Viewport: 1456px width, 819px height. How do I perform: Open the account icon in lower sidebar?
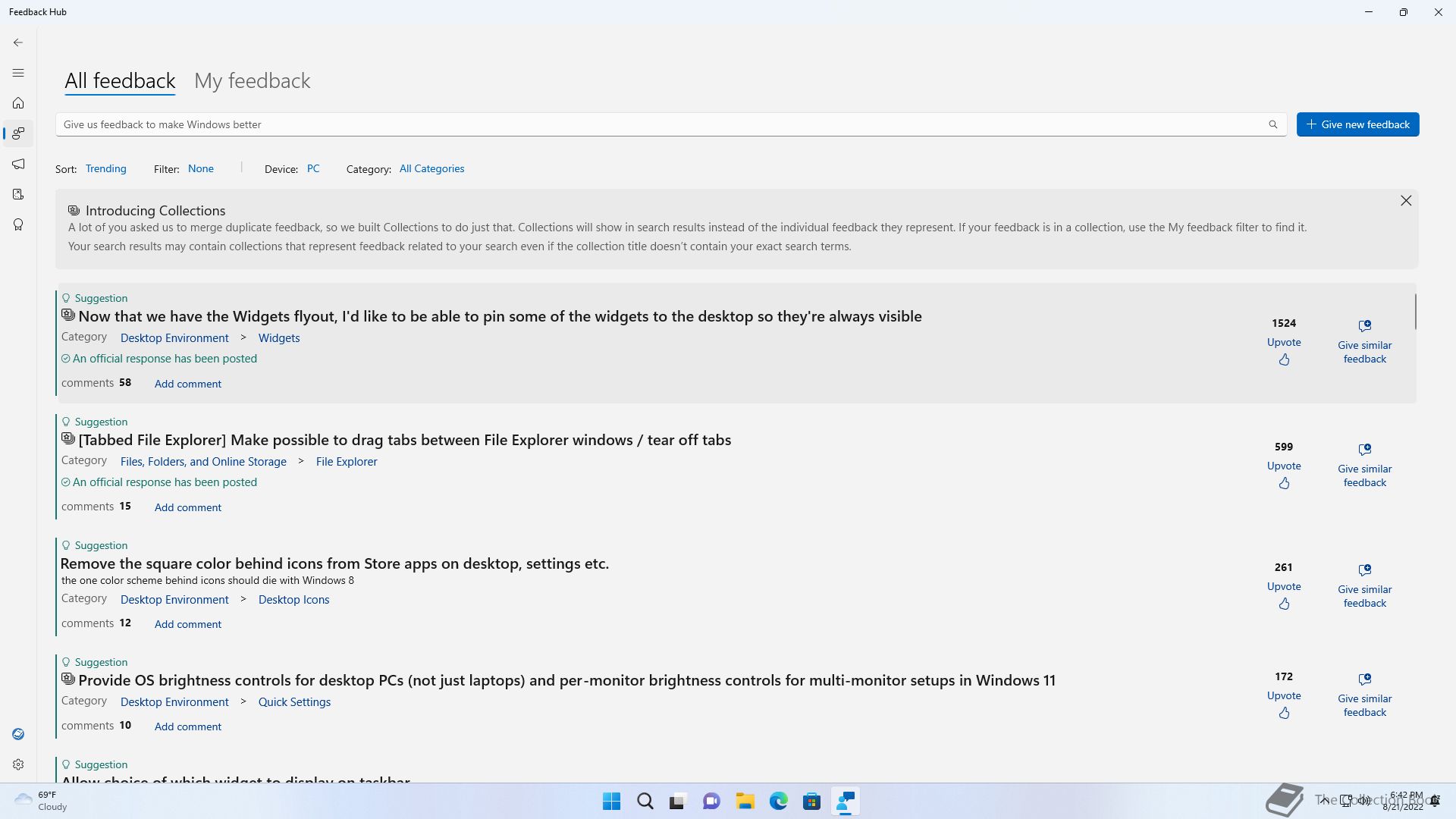pyautogui.click(x=18, y=734)
